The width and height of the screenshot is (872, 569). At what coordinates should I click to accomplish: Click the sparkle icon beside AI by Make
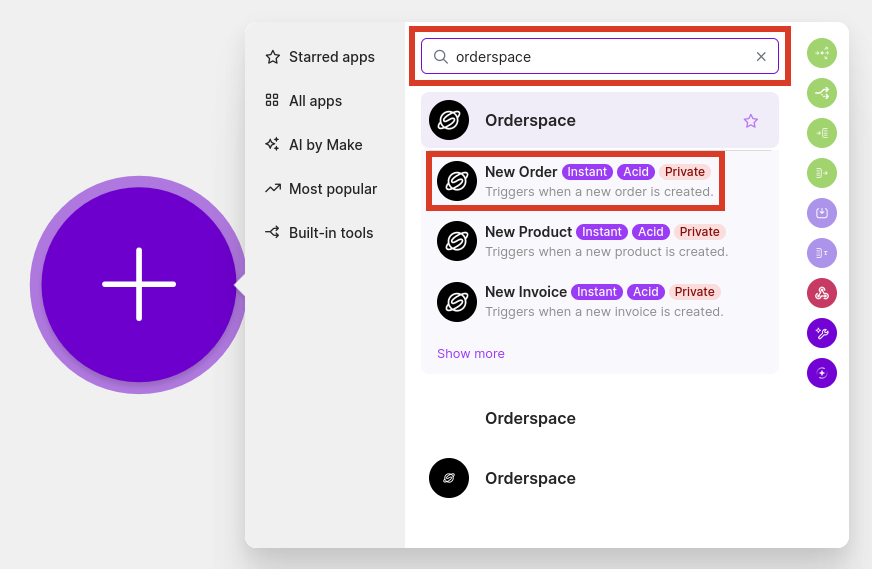click(272, 144)
